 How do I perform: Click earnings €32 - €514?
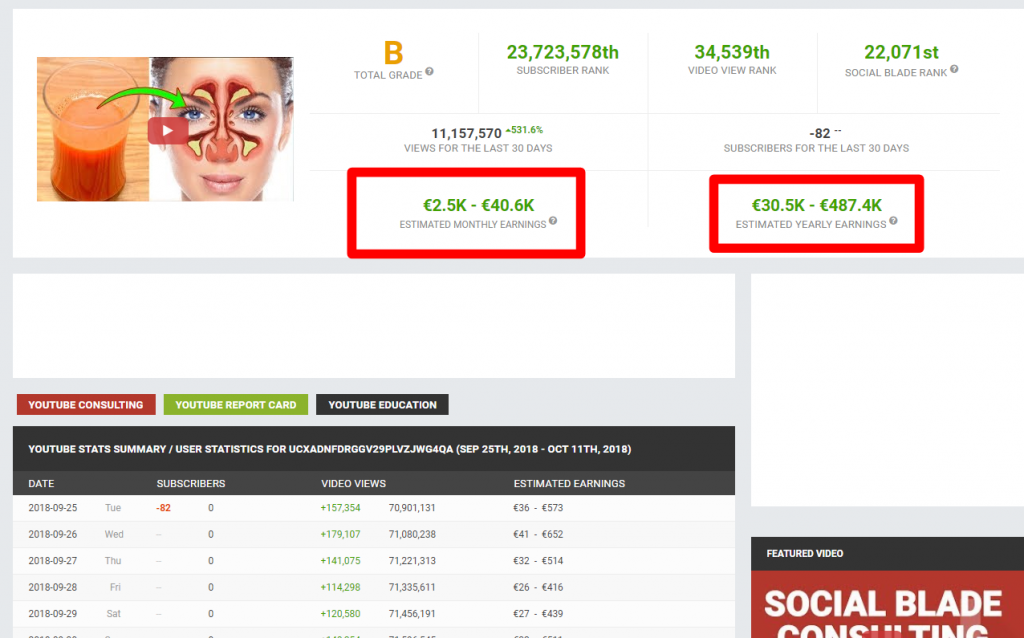538,560
